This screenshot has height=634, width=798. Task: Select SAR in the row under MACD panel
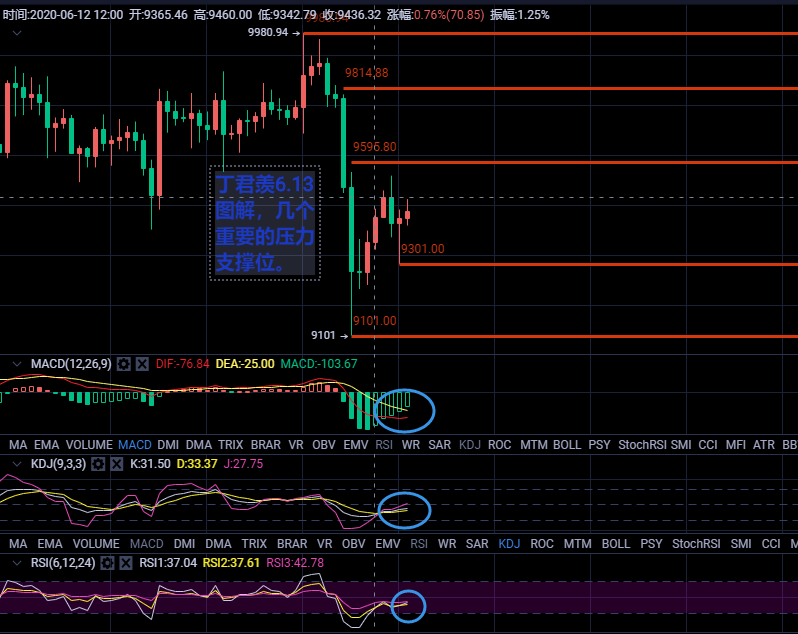click(x=439, y=445)
